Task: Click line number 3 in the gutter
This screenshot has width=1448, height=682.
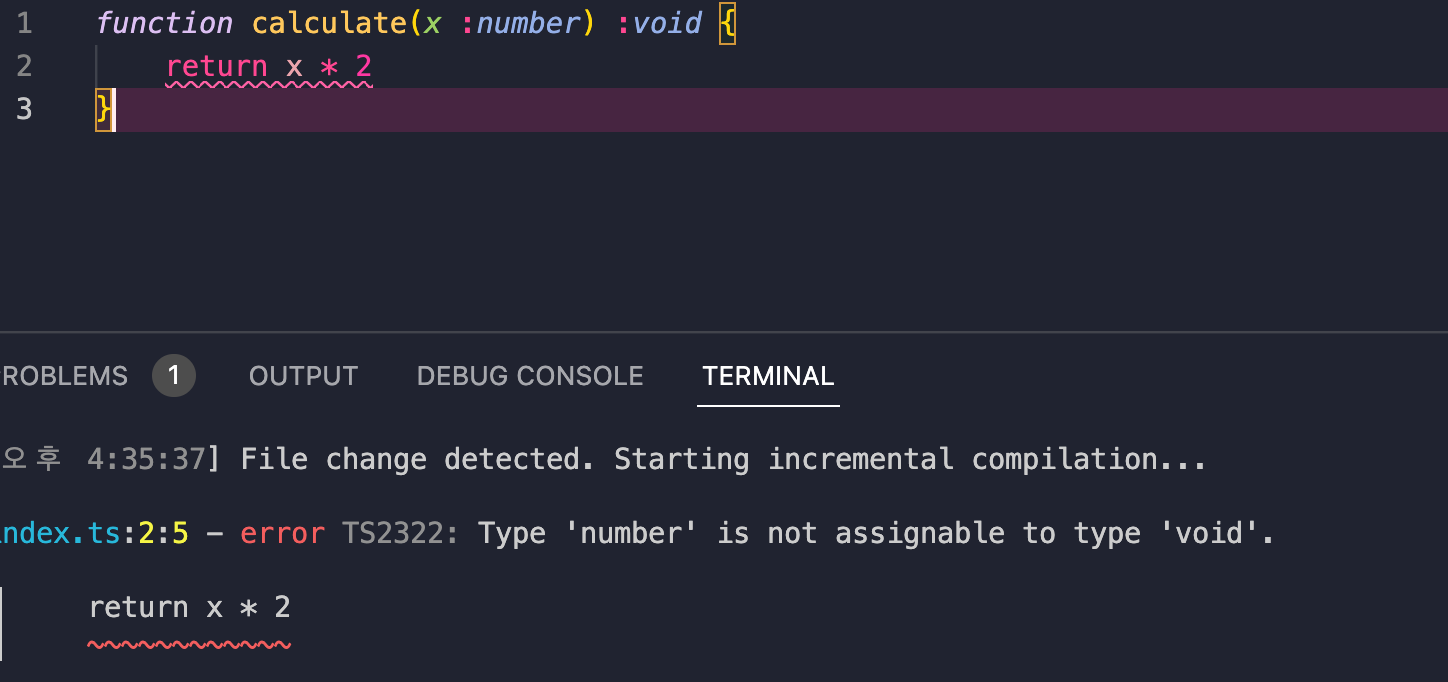Action: point(25,109)
